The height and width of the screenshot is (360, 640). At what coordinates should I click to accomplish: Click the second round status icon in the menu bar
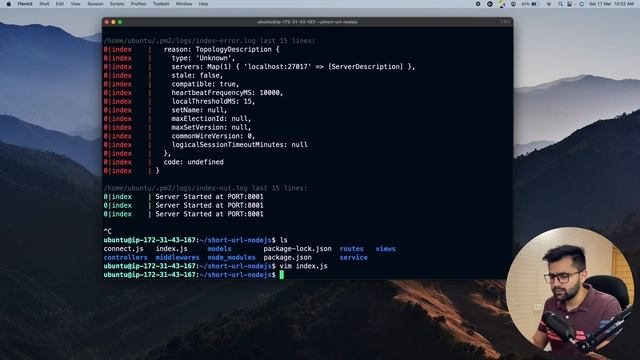490,4
